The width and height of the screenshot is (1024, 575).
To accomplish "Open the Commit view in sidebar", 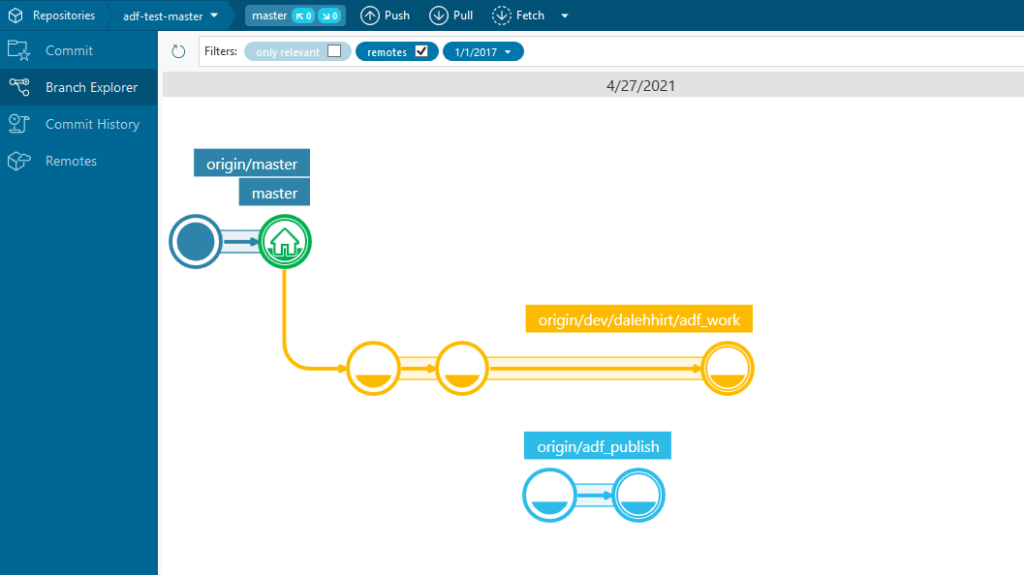I will coord(69,50).
